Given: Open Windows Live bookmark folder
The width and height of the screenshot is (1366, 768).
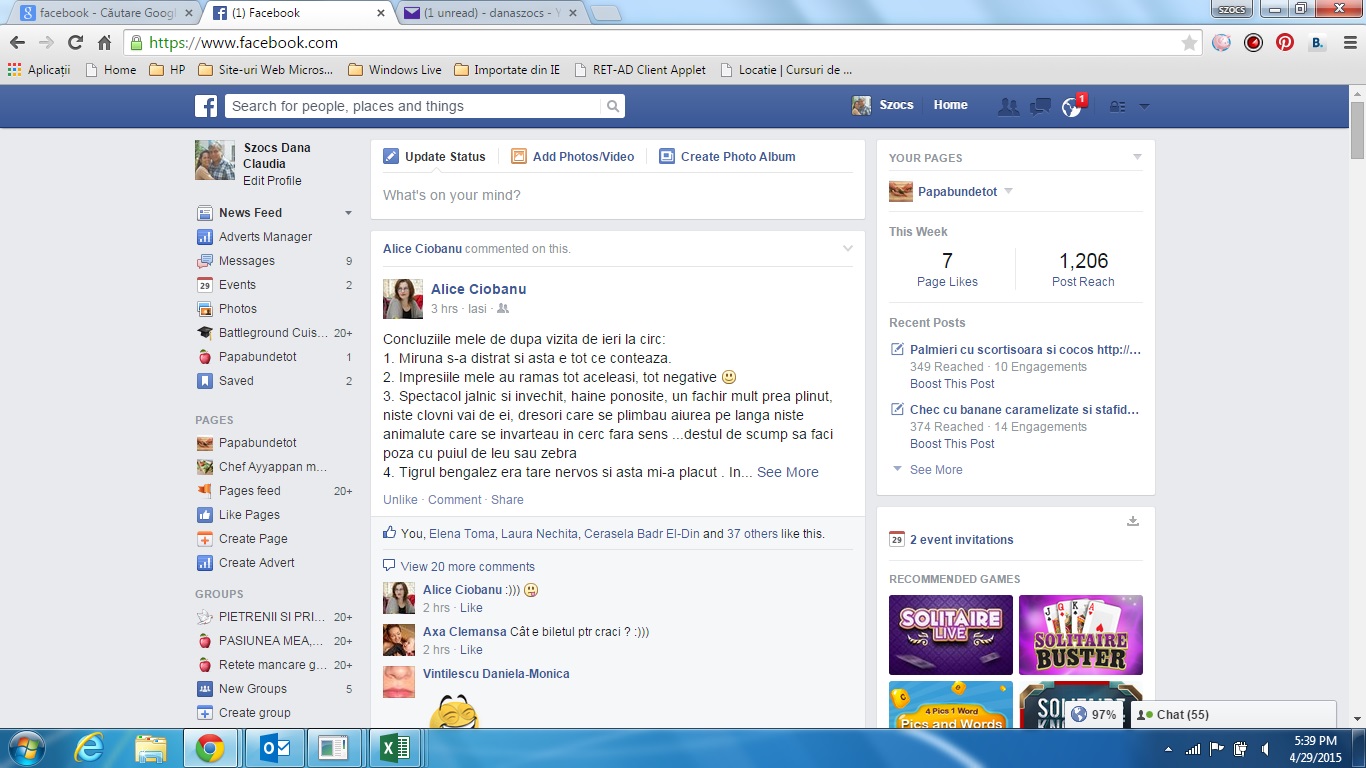Looking at the screenshot, I should coord(395,70).
